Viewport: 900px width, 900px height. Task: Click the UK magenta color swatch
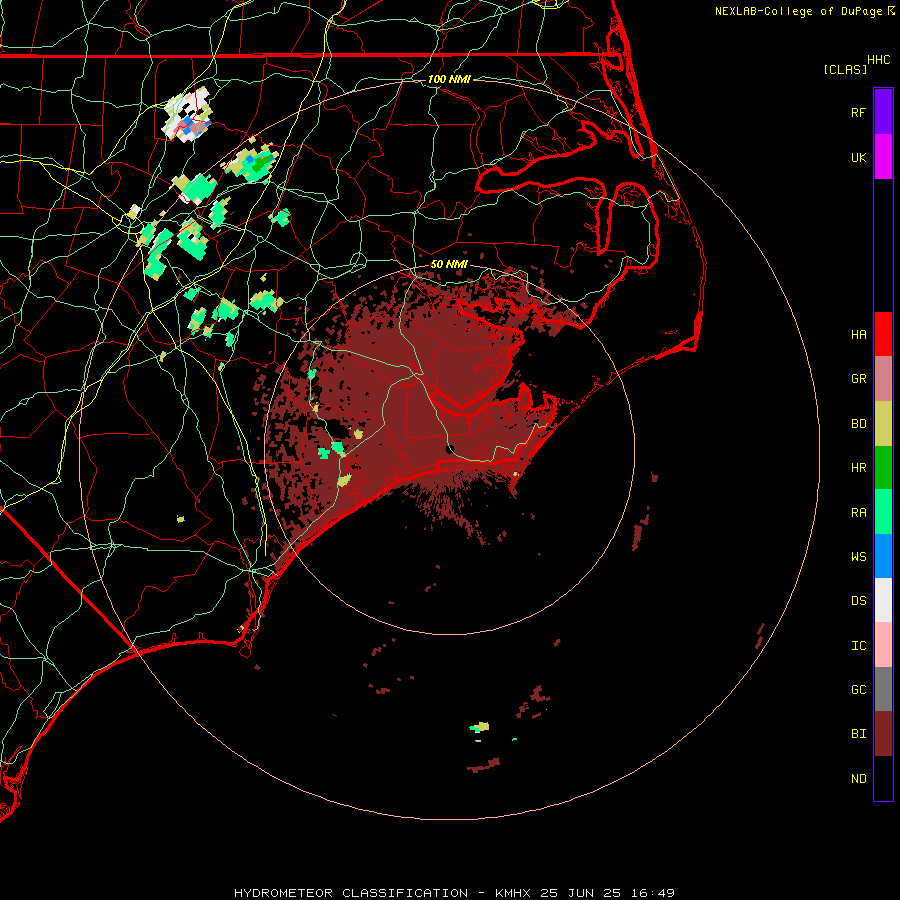pyautogui.click(x=883, y=157)
